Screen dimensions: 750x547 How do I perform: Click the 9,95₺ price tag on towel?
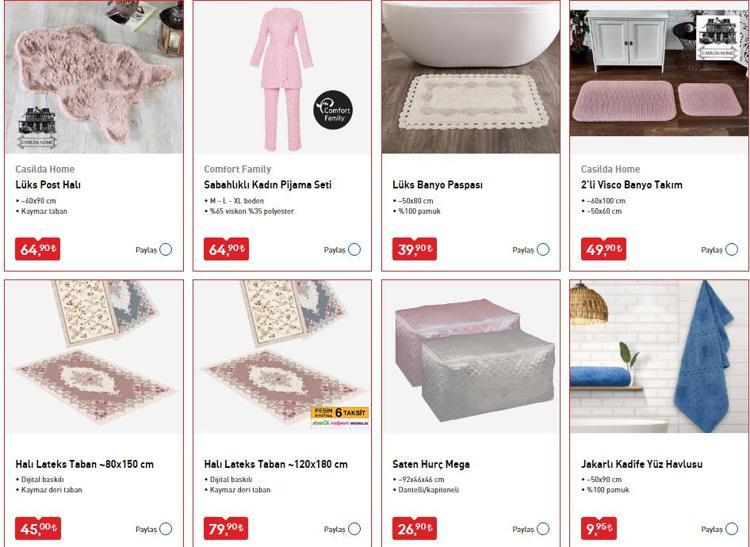pyautogui.click(x=598, y=528)
